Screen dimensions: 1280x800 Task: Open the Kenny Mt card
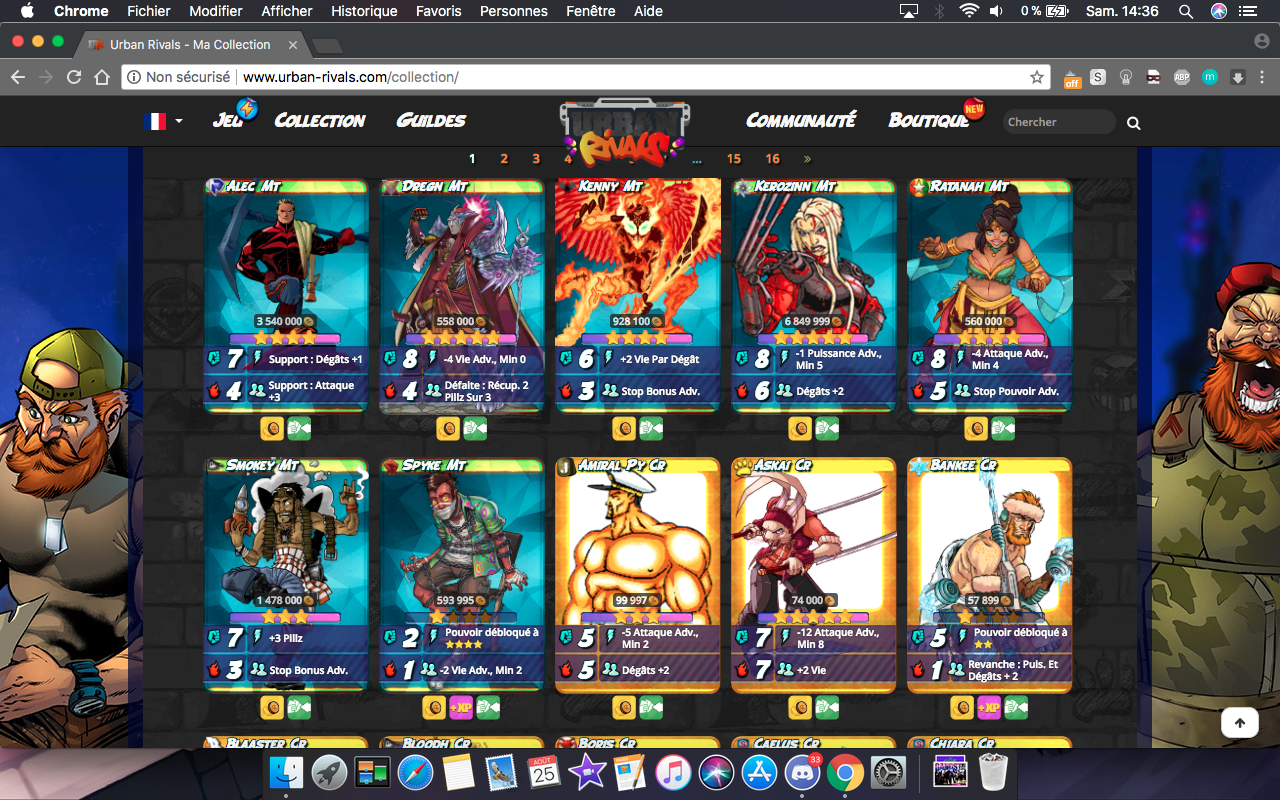[638, 295]
